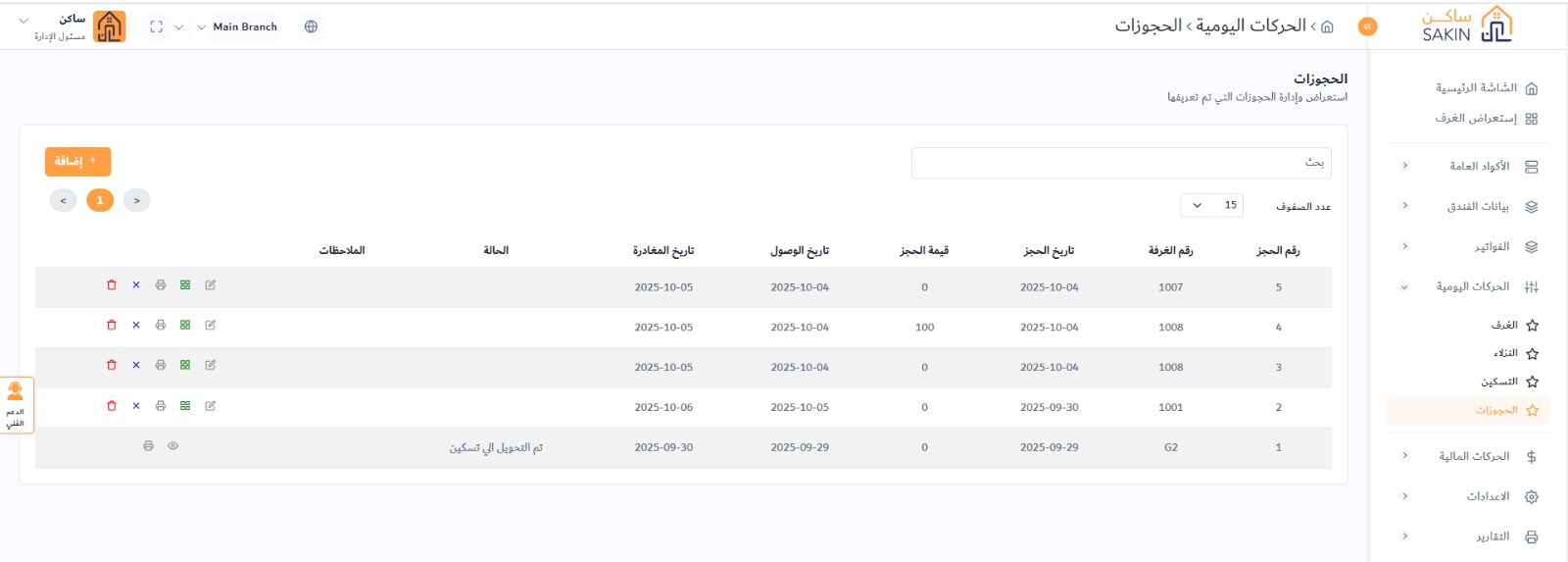View reservation 1 details with eye icon
1568x562 pixels.
pyautogui.click(x=173, y=446)
